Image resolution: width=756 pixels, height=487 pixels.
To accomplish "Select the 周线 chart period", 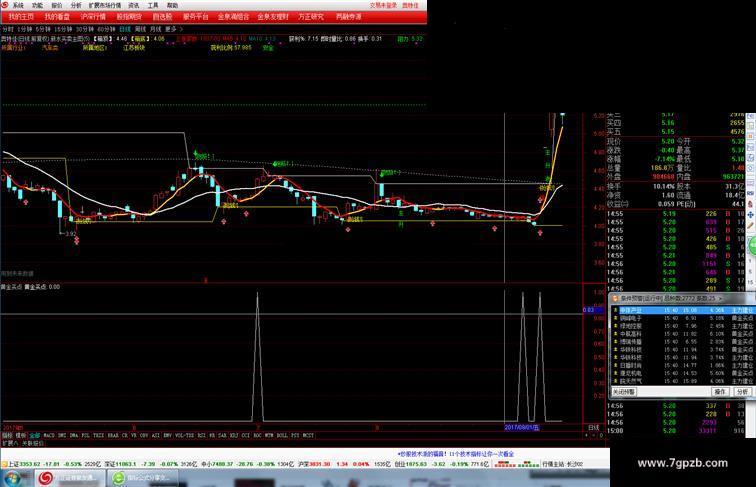I will [140, 29].
